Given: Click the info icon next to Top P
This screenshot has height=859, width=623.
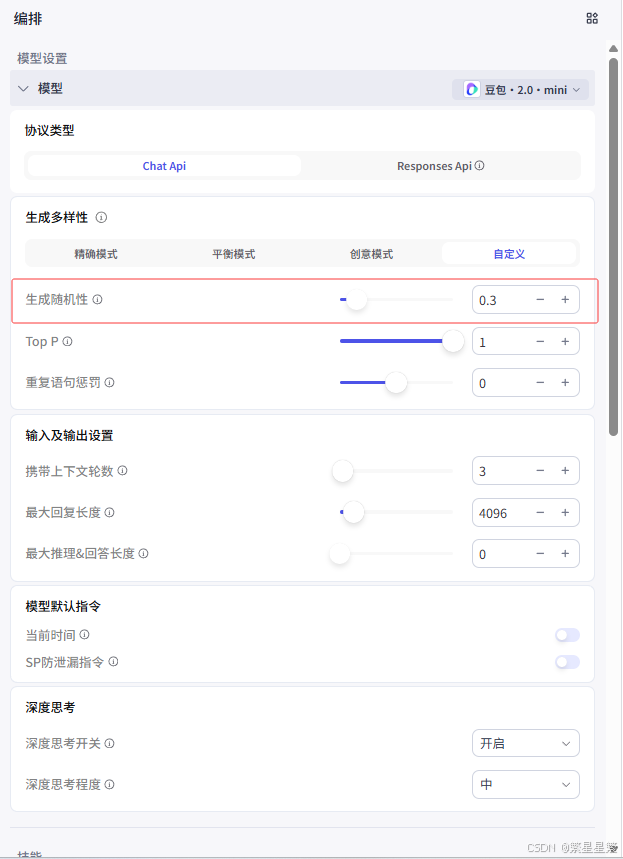Looking at the screenshot, I should tap(67, 341).
